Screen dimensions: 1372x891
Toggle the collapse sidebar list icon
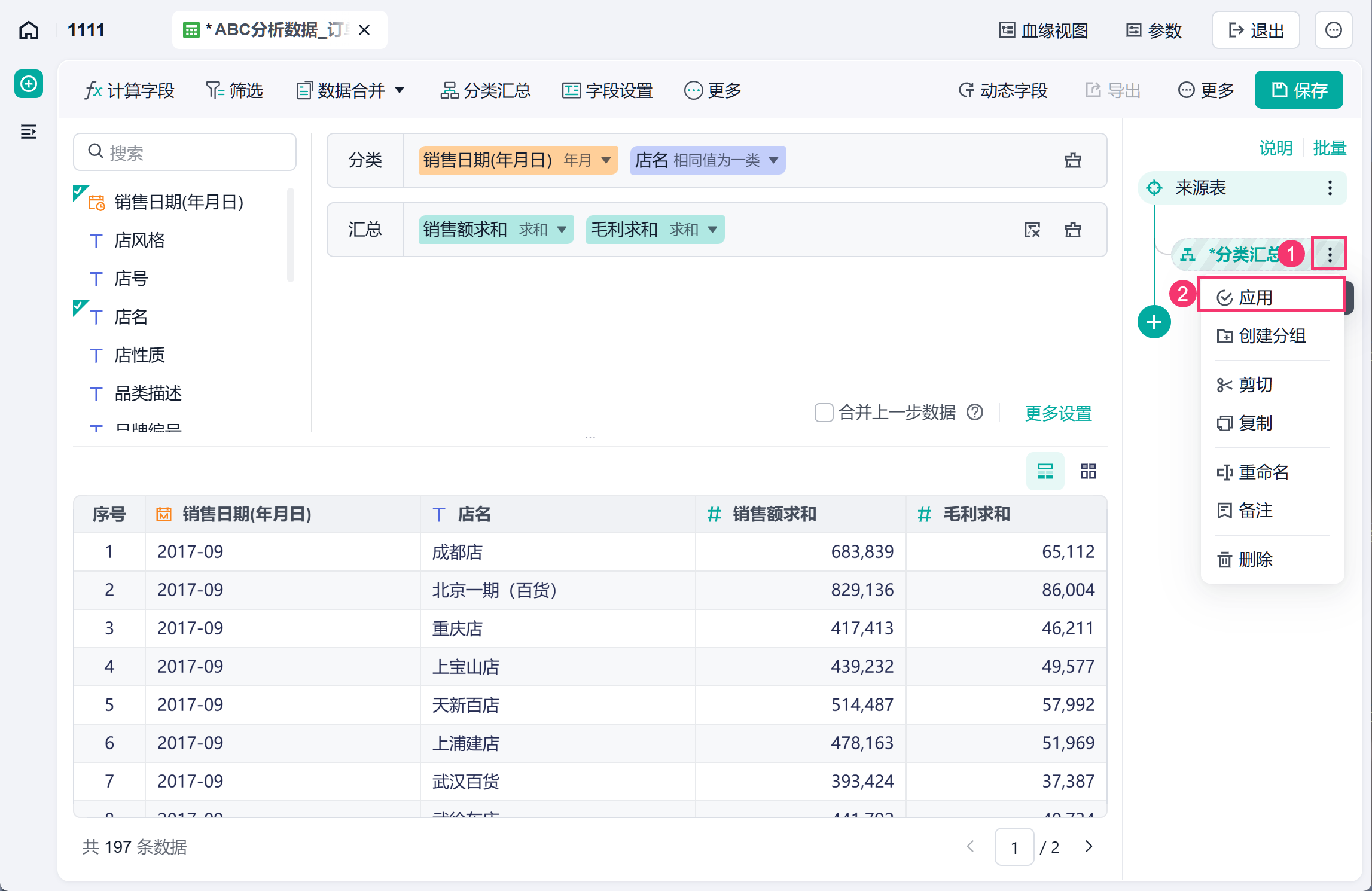(29, 132)
